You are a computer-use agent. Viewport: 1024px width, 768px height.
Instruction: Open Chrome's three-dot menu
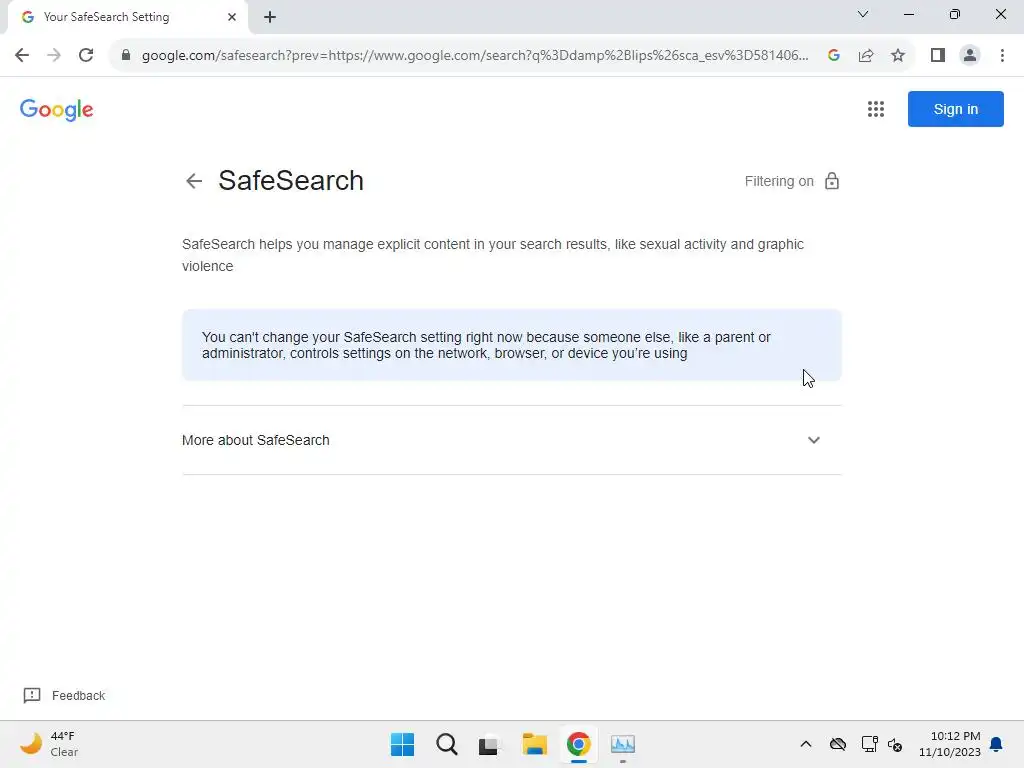coord(1002,55)
